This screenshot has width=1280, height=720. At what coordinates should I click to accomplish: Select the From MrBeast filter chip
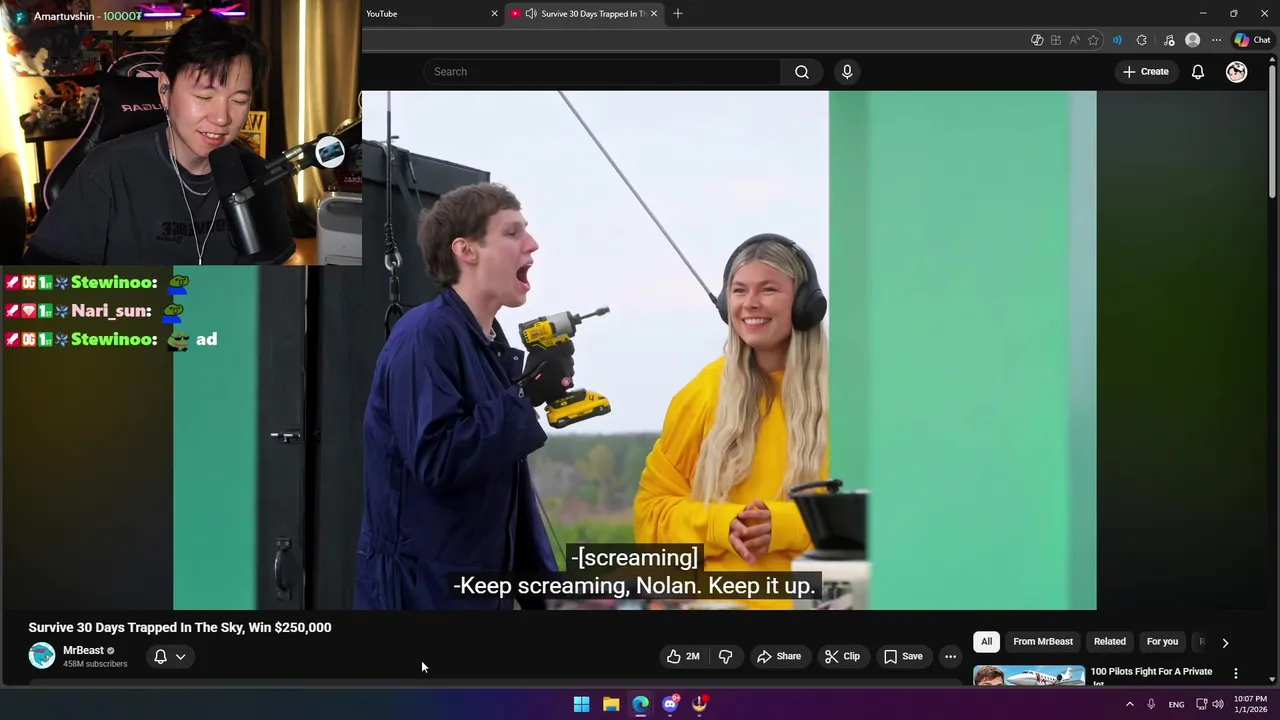pyautogui.click(x=1043, y=642)
